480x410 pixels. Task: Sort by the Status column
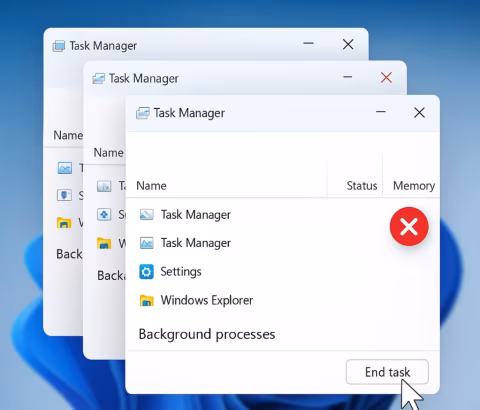[362, 186]
